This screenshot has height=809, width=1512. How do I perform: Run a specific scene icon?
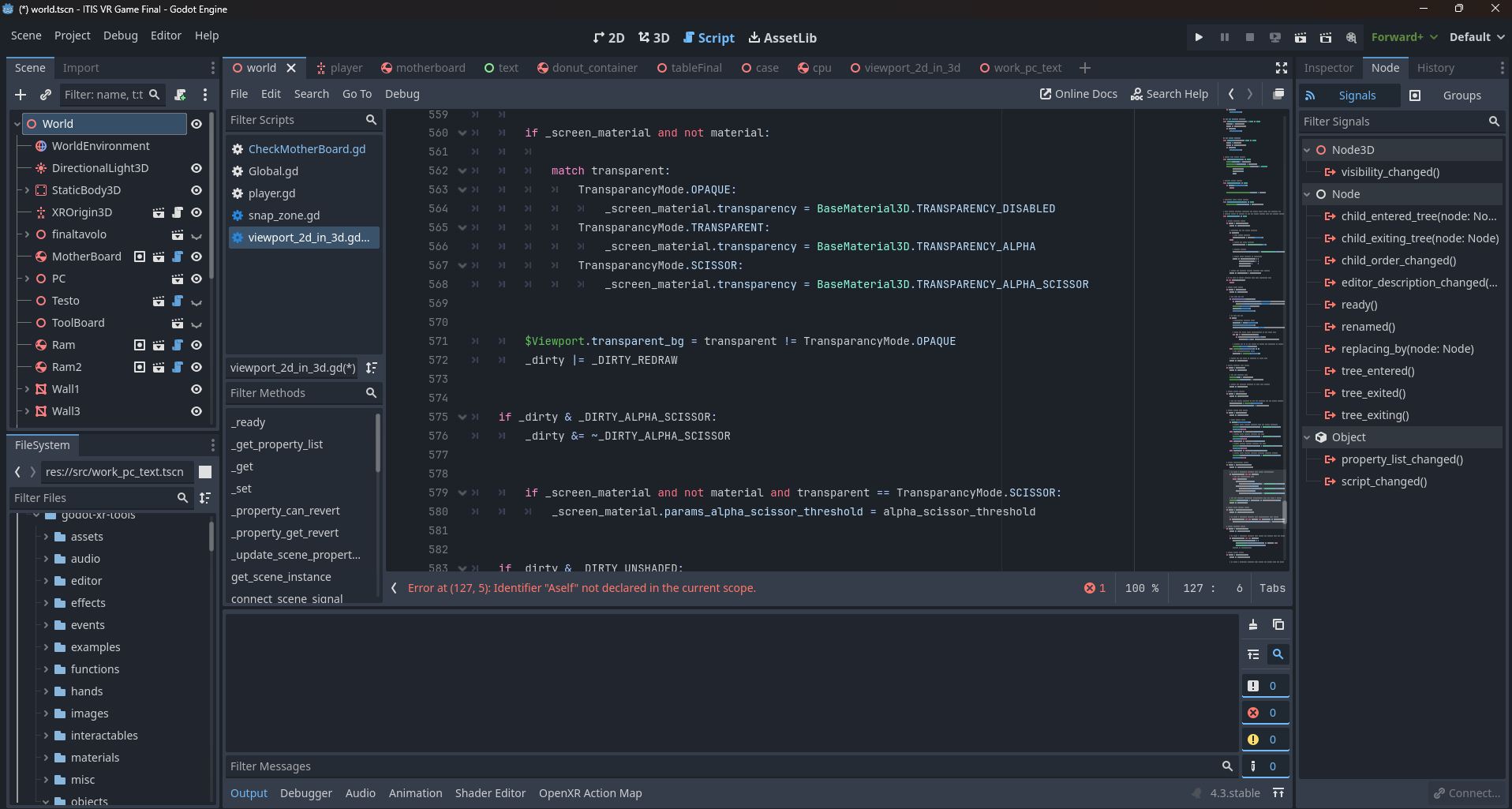(x=1326, y=37)
